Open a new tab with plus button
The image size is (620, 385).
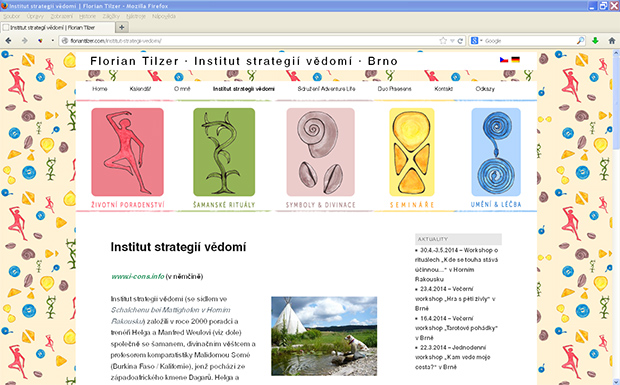pos(122,27)
